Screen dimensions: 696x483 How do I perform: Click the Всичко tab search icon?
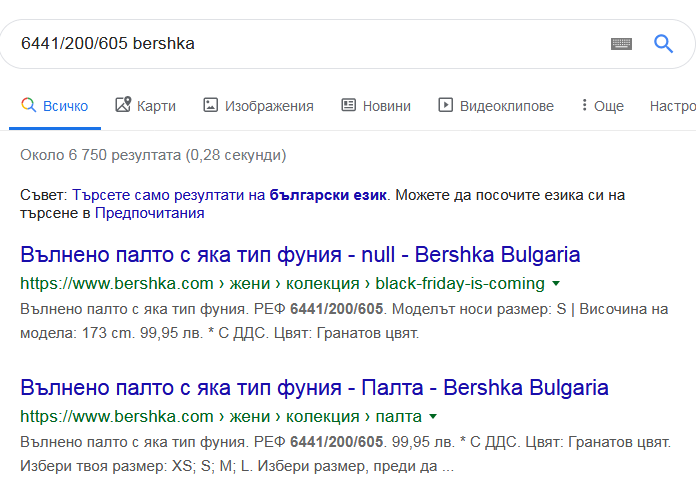[29, 105]
